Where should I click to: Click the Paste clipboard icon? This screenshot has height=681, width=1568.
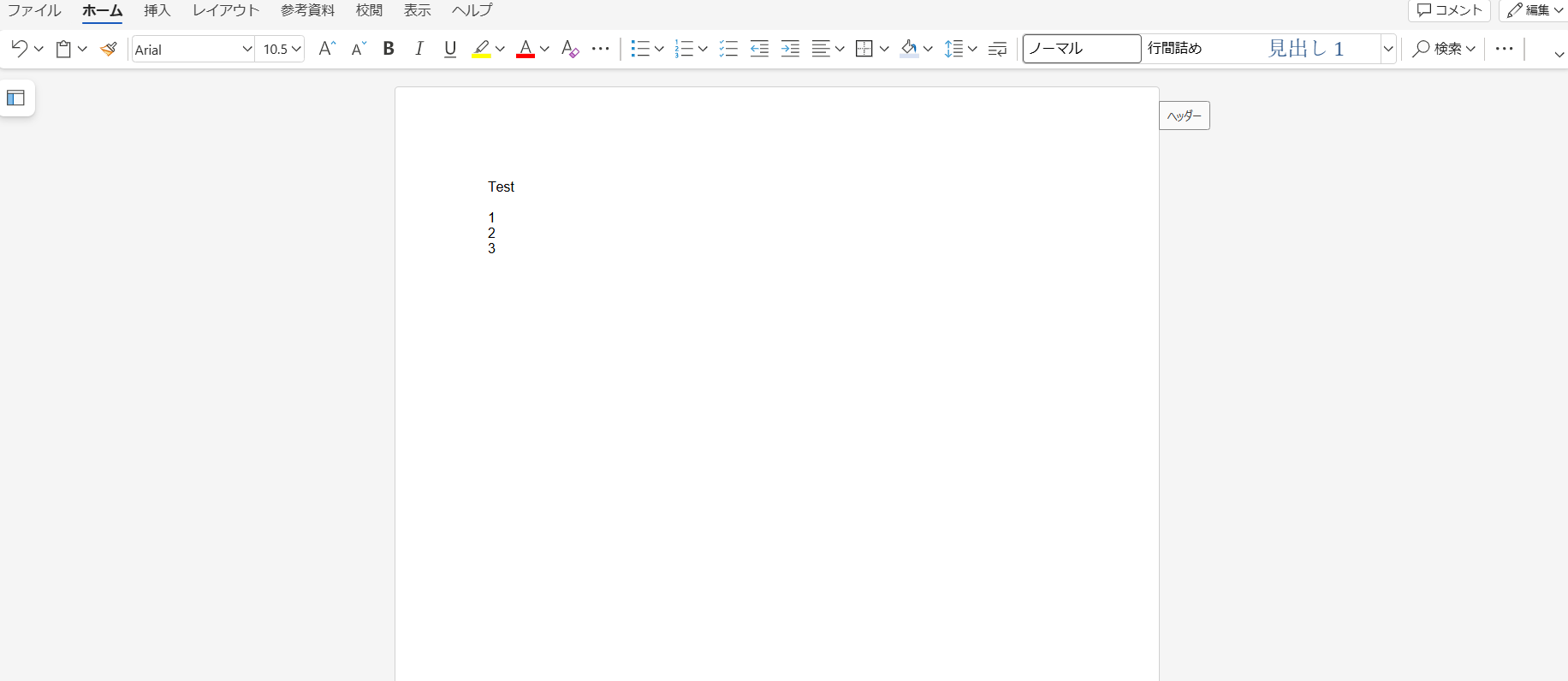click(63, 49)
